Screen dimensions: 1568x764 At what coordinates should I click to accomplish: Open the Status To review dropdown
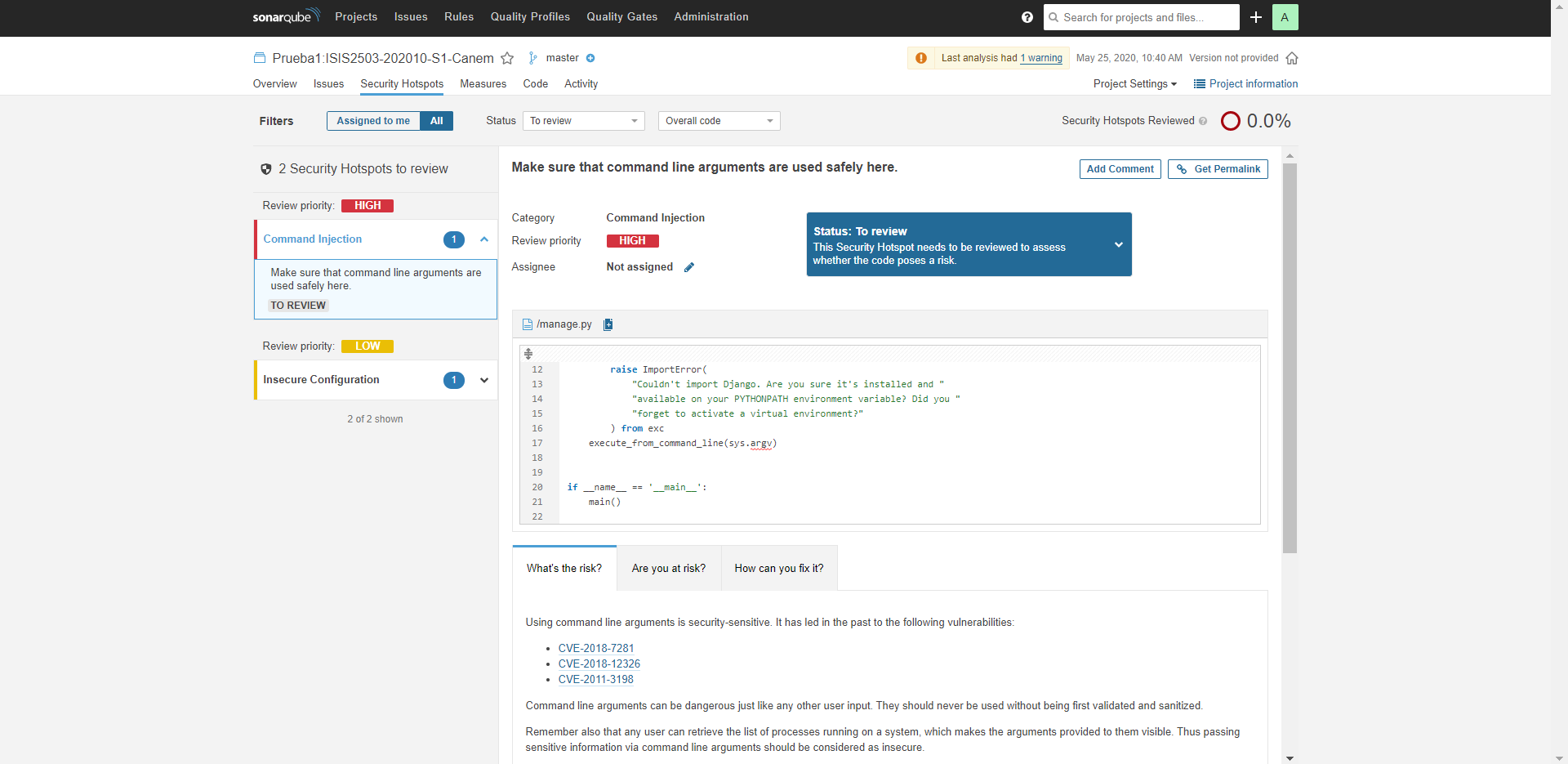[584, 121]
